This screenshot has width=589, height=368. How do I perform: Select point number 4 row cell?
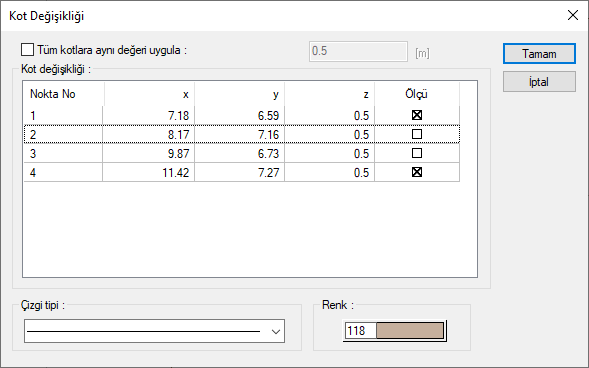[x=63, y=172]
